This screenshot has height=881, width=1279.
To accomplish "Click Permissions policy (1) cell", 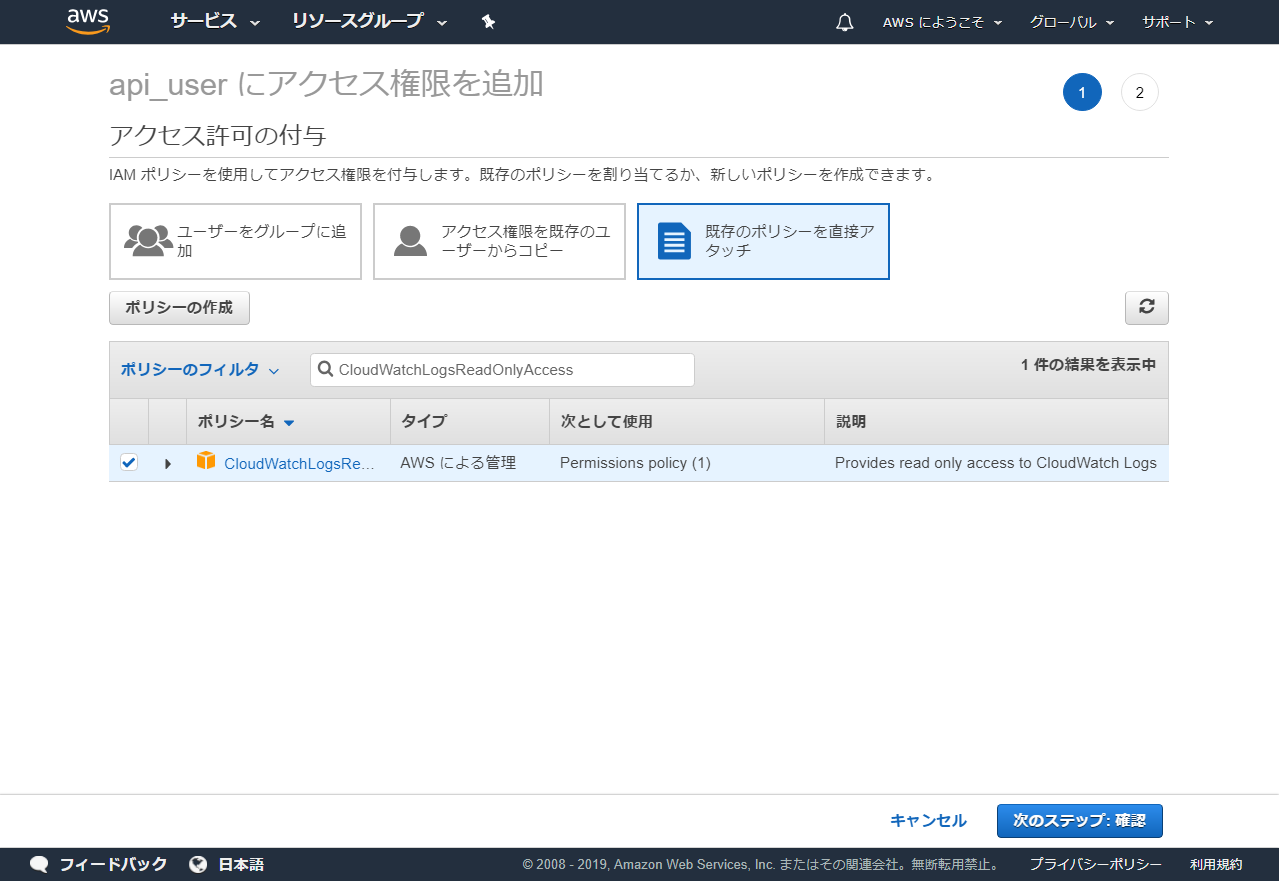I will click(635, 463).
